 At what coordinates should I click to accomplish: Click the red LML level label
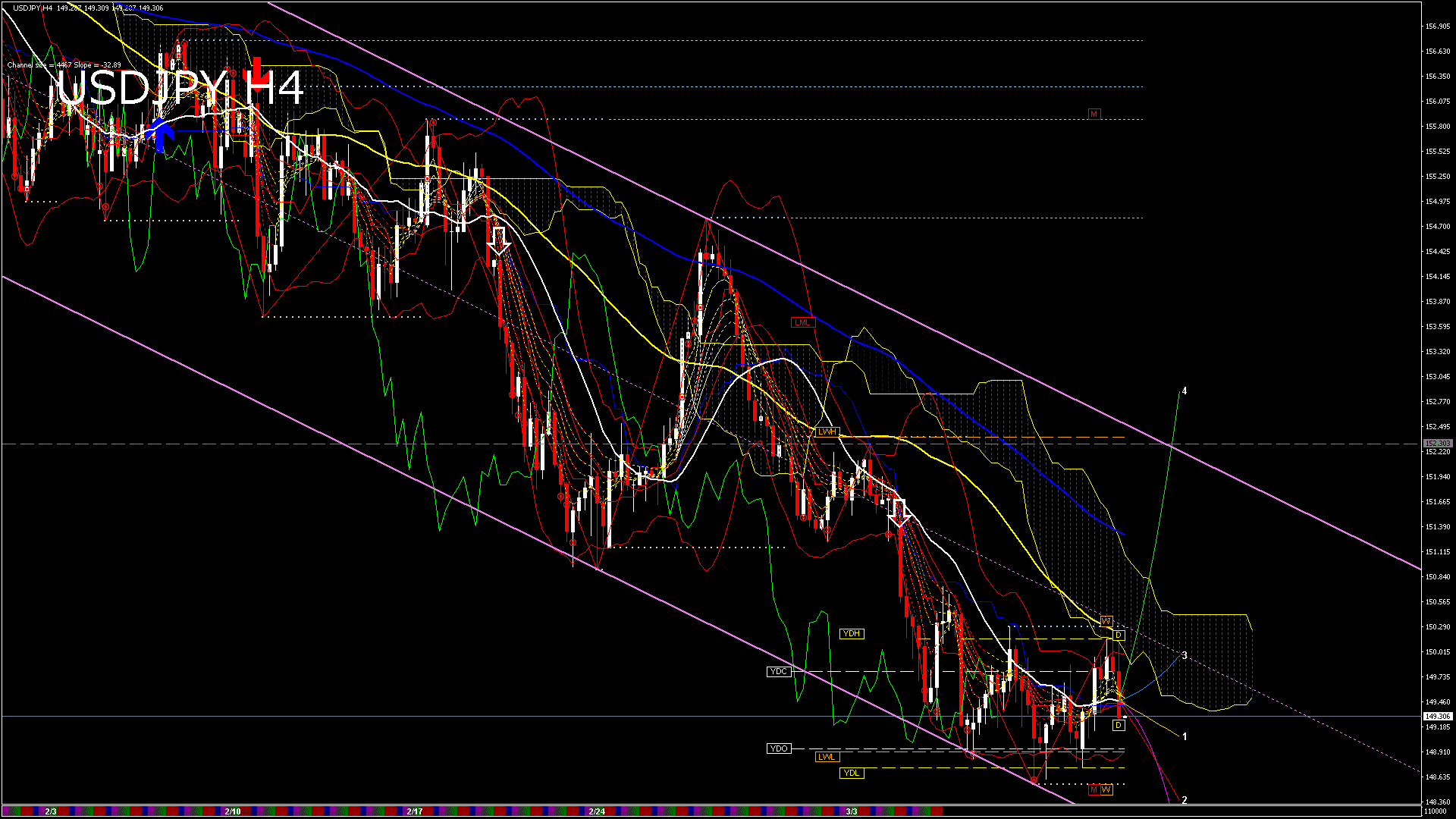(x=802, y=323)
